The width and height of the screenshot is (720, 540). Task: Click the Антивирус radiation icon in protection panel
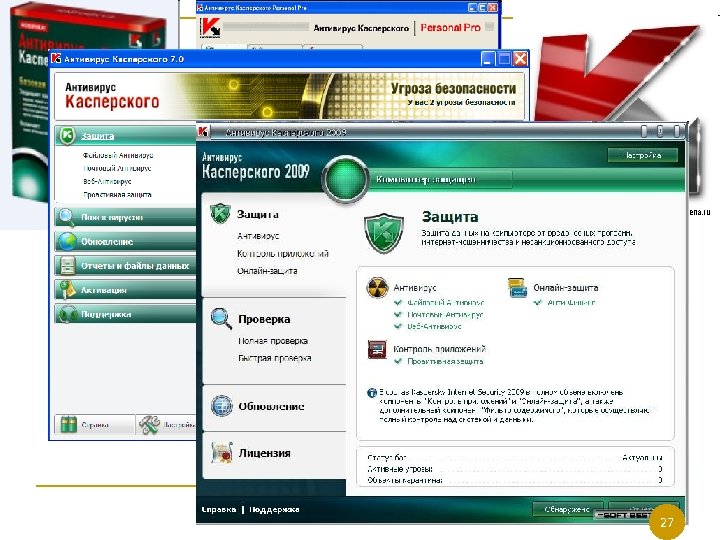coord(377,288)
